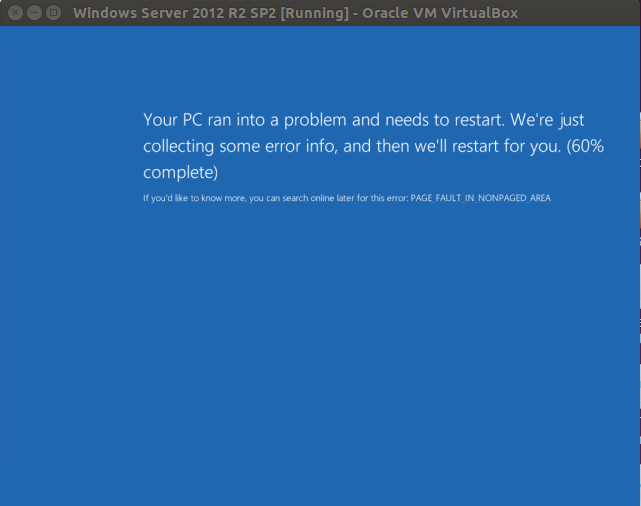Image resolution: width=641 pixels, height=506 pixels.
Task: Click the "error info," words
Action: tap(301, 146)
